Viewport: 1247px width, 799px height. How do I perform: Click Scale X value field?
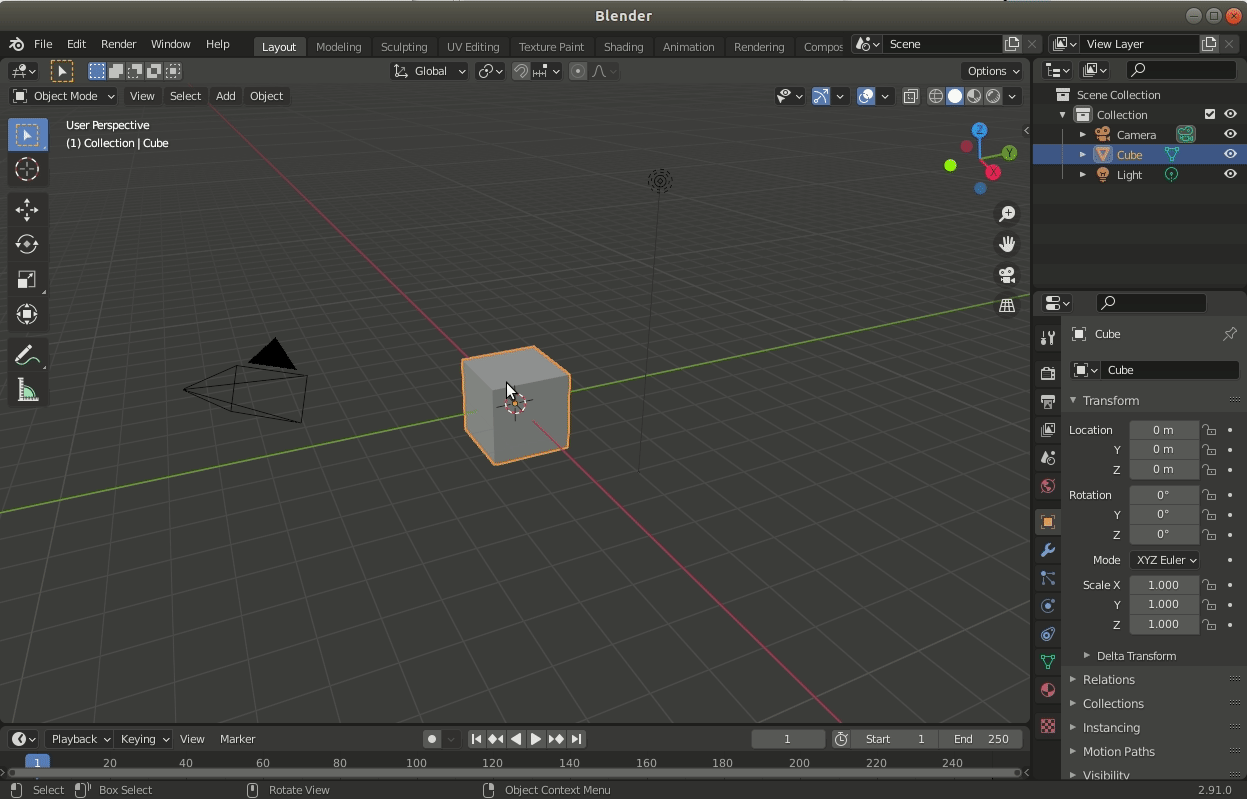coord(1164,585)
